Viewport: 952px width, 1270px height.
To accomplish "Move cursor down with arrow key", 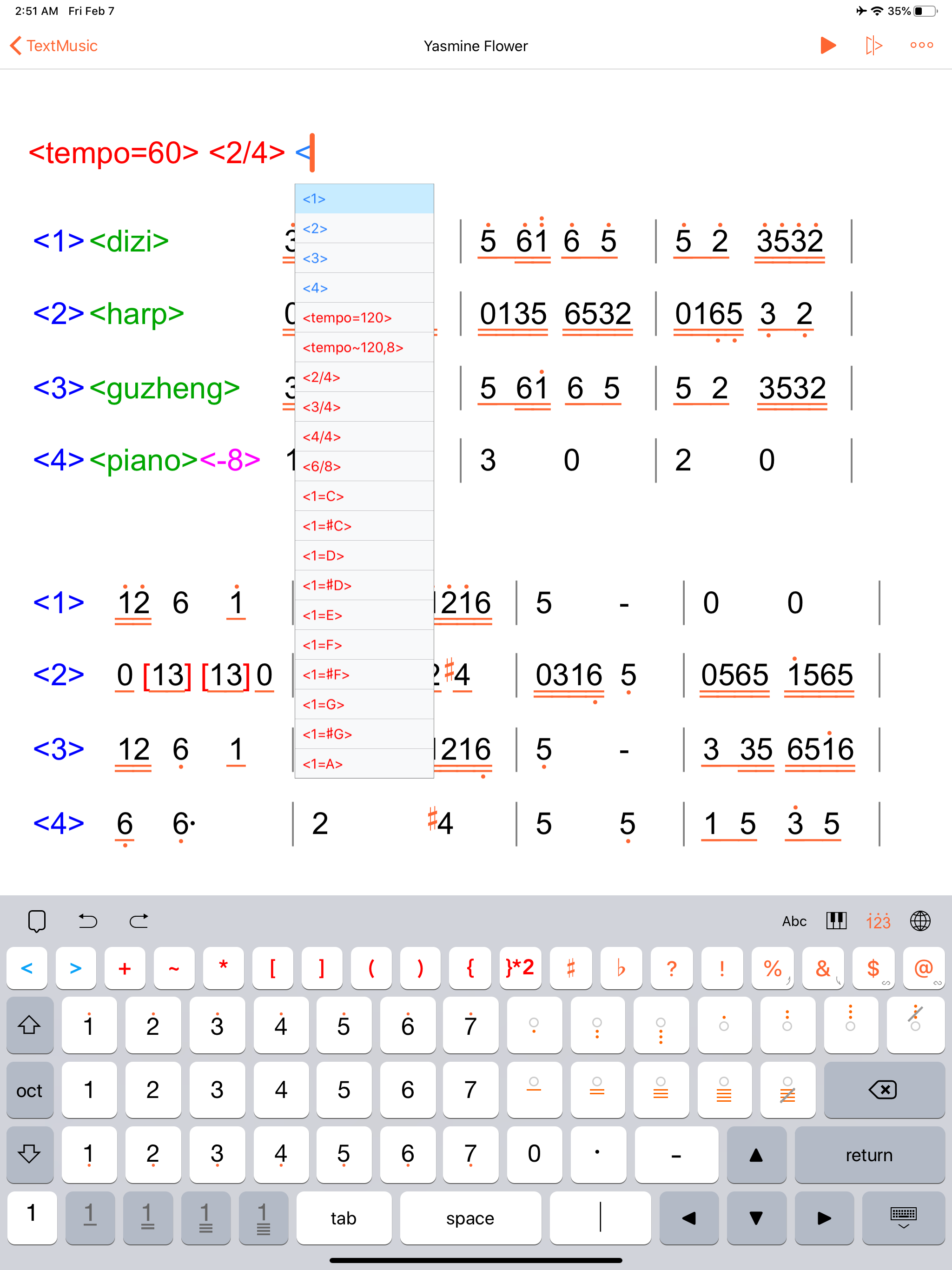I will click(756, 1218).
